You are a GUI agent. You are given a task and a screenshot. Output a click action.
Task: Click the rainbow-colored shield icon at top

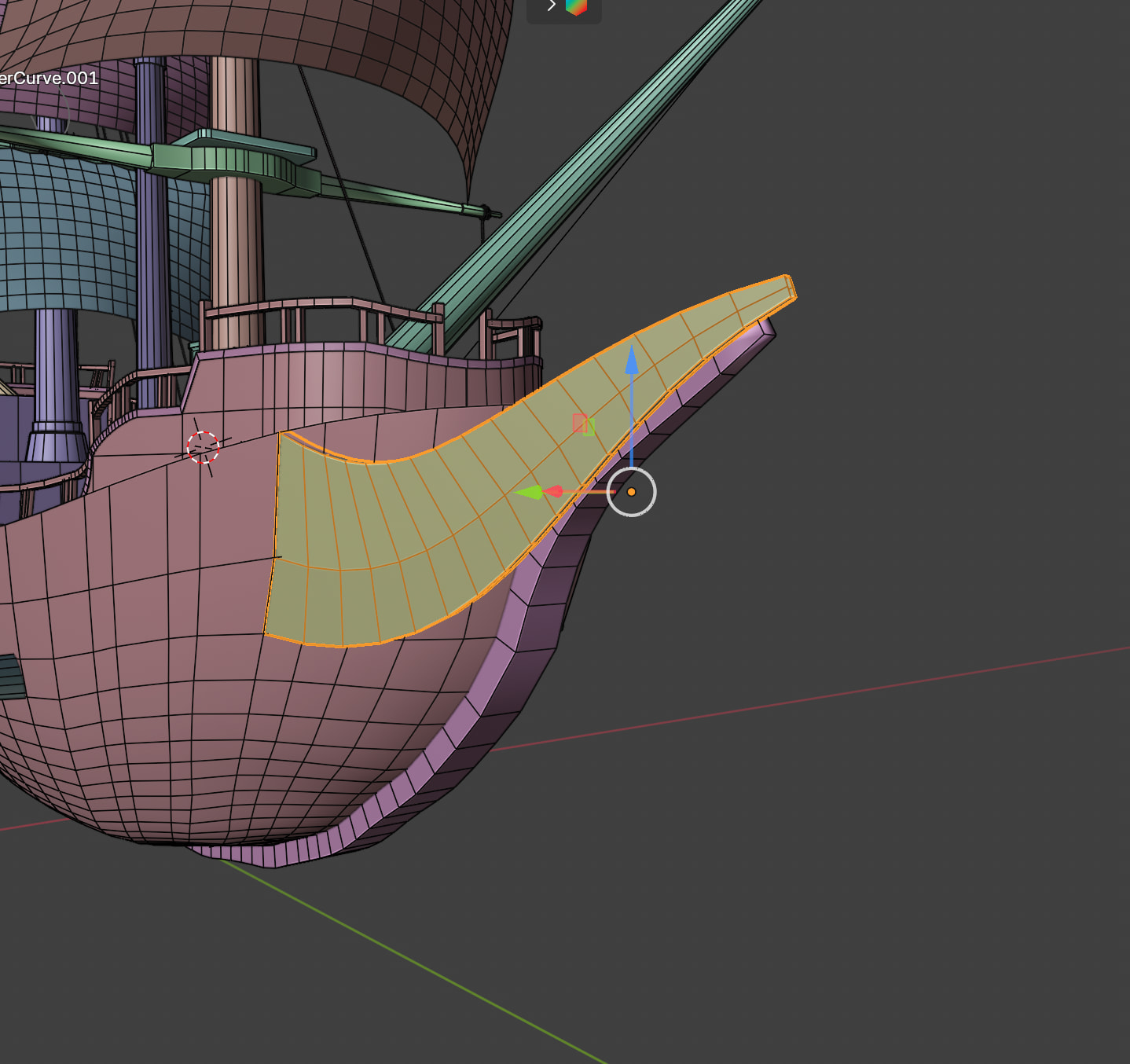click(x=576, y=7)
